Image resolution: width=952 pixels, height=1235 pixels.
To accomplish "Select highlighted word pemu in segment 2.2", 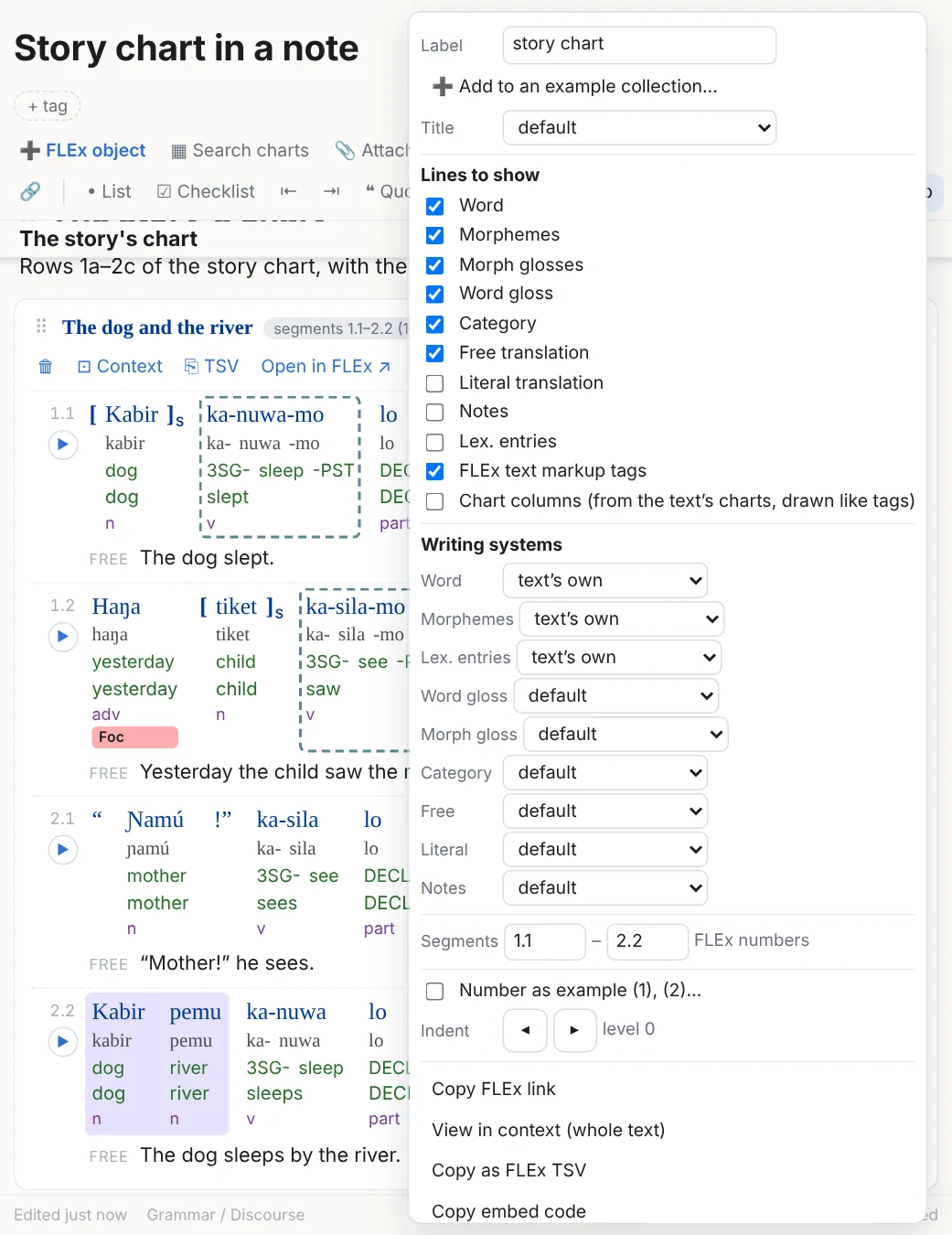I will [195, 1013].
